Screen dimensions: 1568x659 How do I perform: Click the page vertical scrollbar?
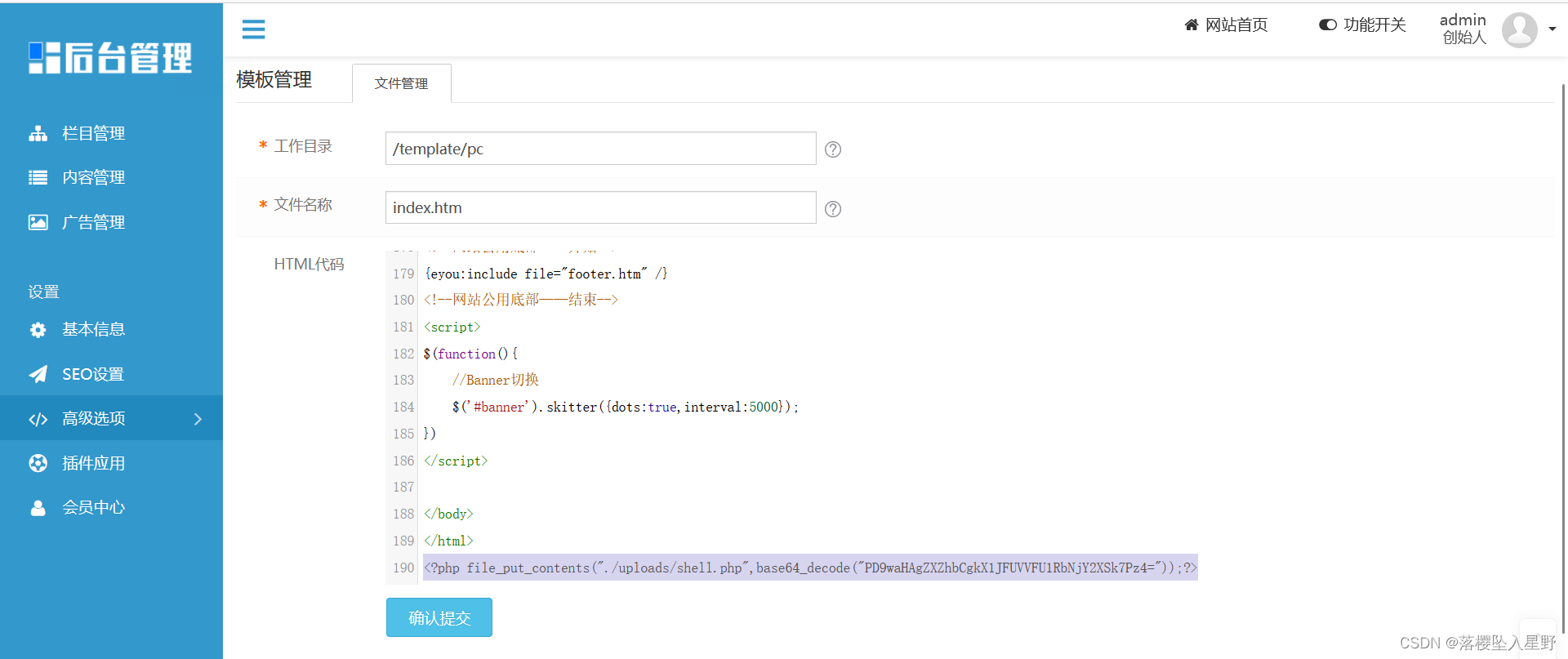[1563, 359]
